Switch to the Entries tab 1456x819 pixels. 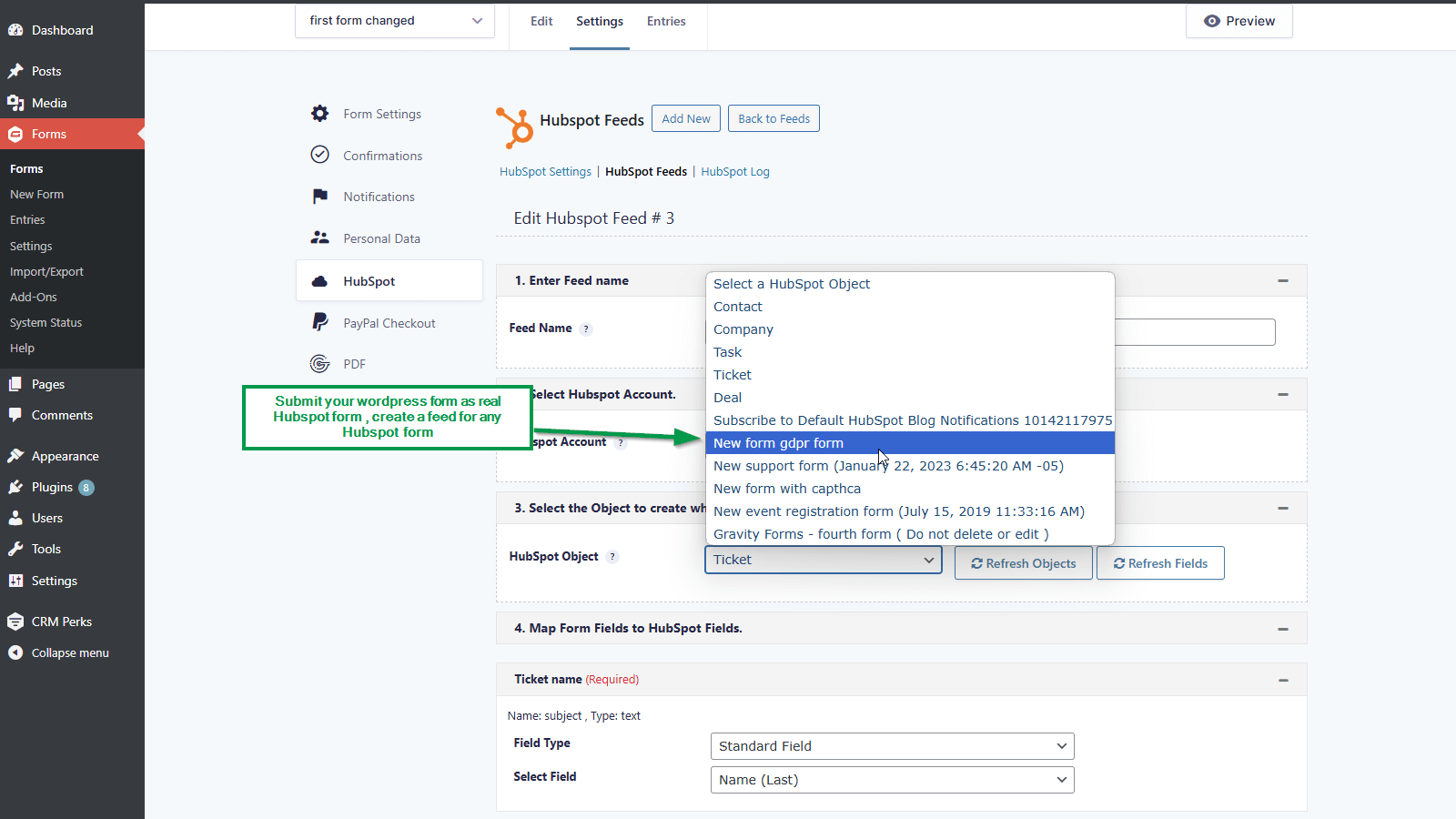point(665,20)
